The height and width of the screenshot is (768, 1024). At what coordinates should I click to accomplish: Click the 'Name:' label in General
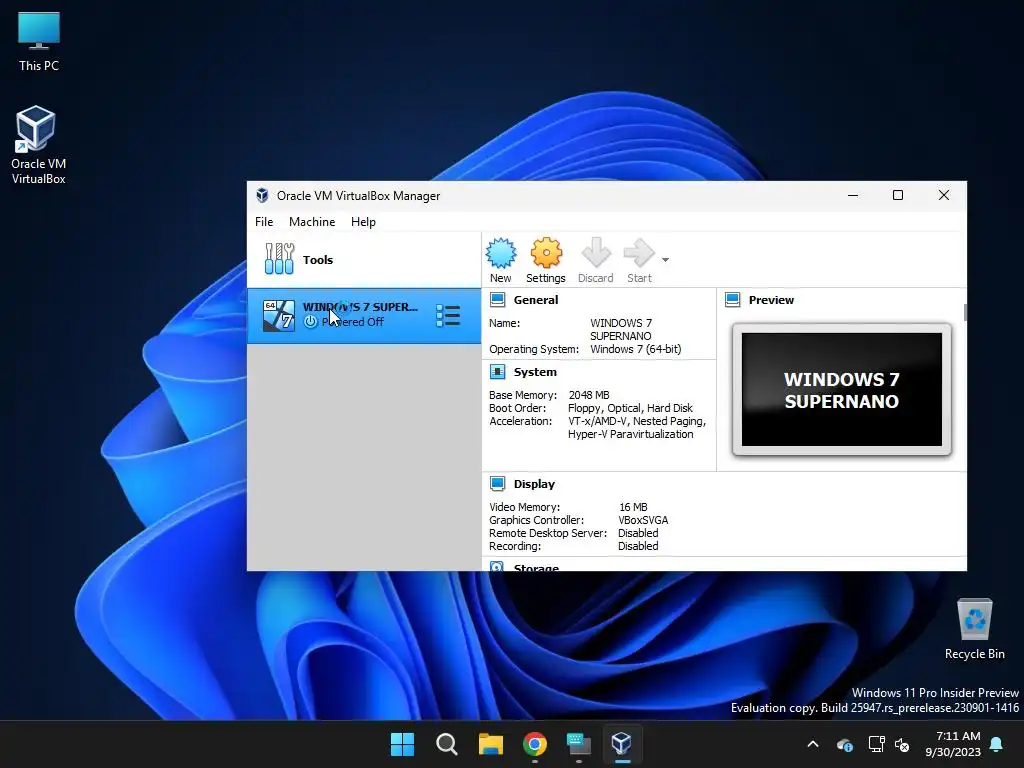pyautogui.click(x=504, y=323)
